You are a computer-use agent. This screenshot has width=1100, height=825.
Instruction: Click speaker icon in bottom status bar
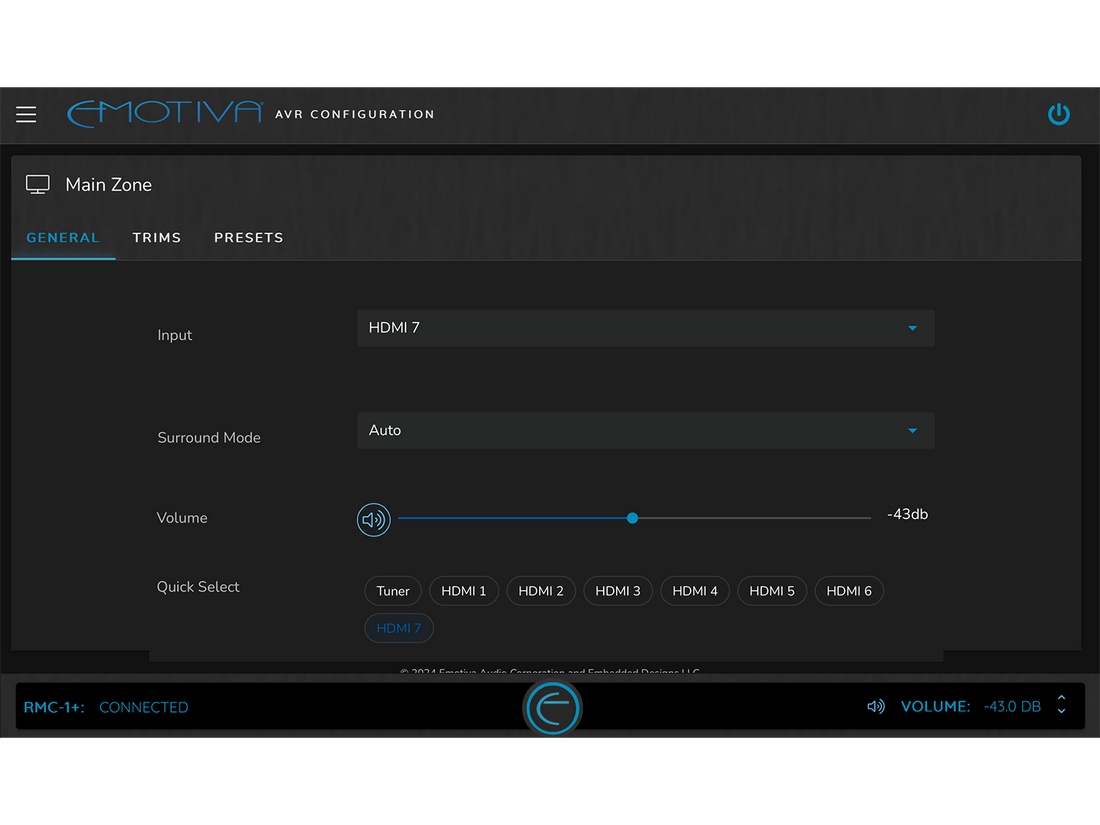coord(876,707)
